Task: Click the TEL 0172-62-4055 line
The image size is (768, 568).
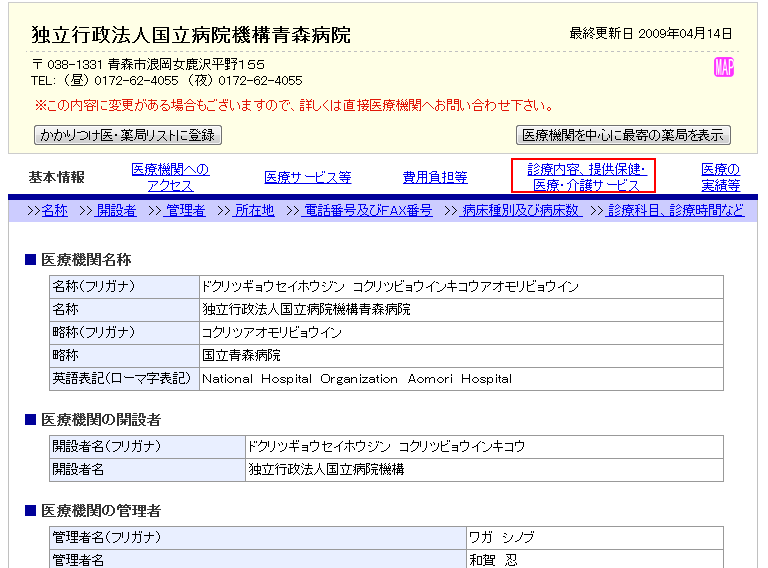Action: pos(167,81)
